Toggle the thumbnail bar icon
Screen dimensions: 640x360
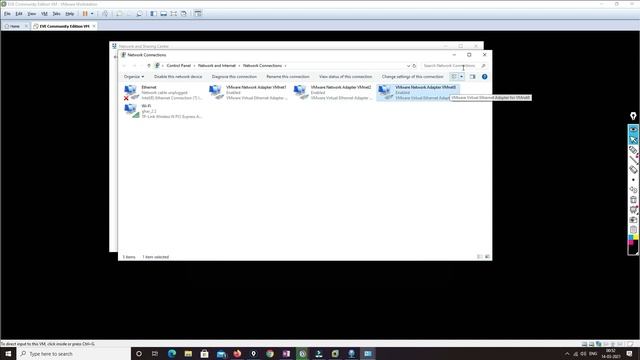pyautogui.click(x=163, y=14)
